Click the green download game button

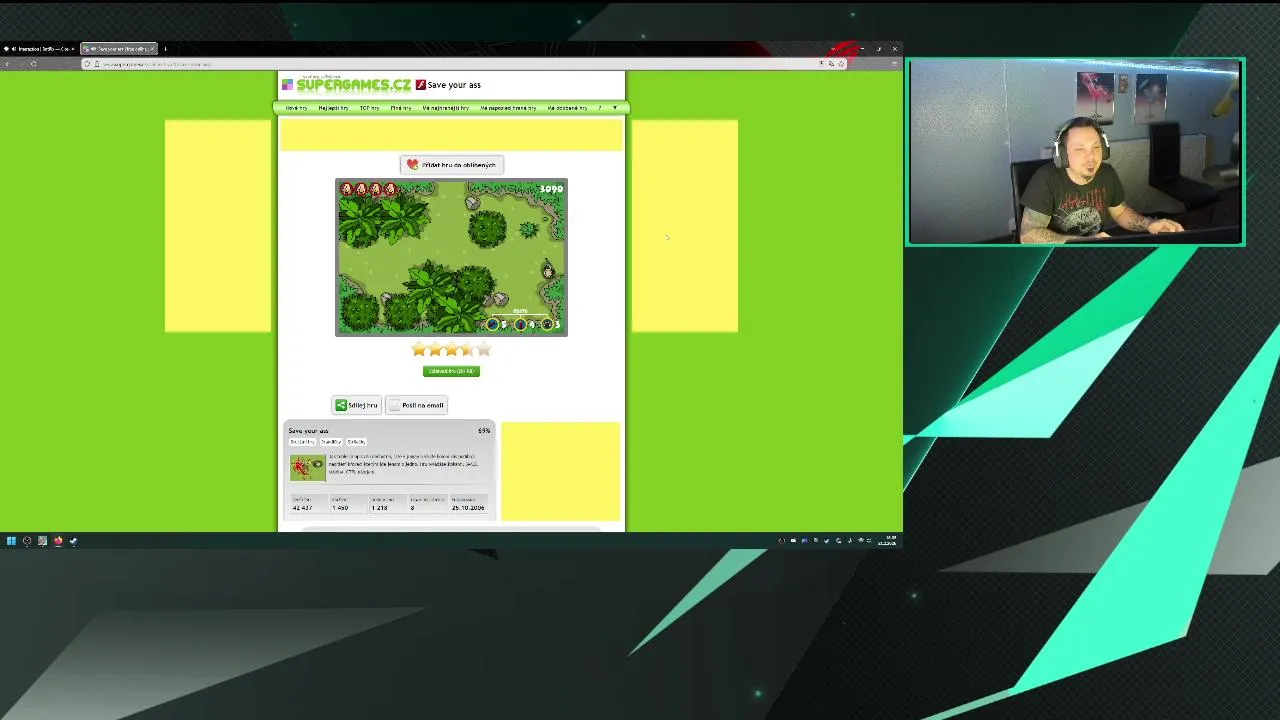coord(451,371)
